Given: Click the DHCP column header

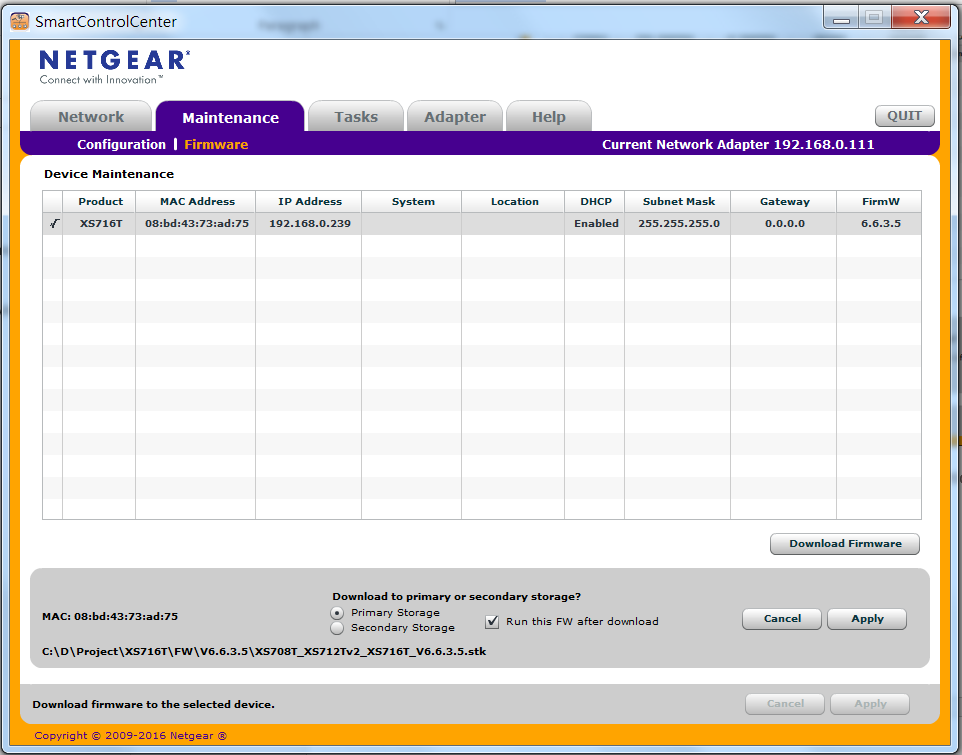Looking at the screenshot, I should coord(595,202).
